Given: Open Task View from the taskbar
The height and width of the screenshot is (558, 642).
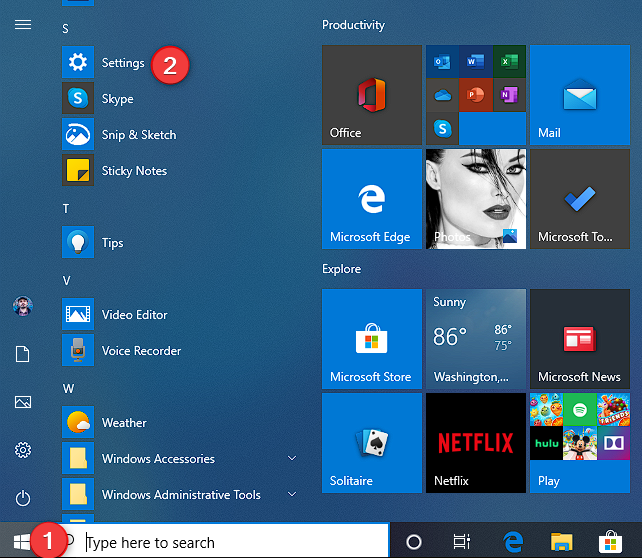Looking at the screenshot, I should pos(461,542).
